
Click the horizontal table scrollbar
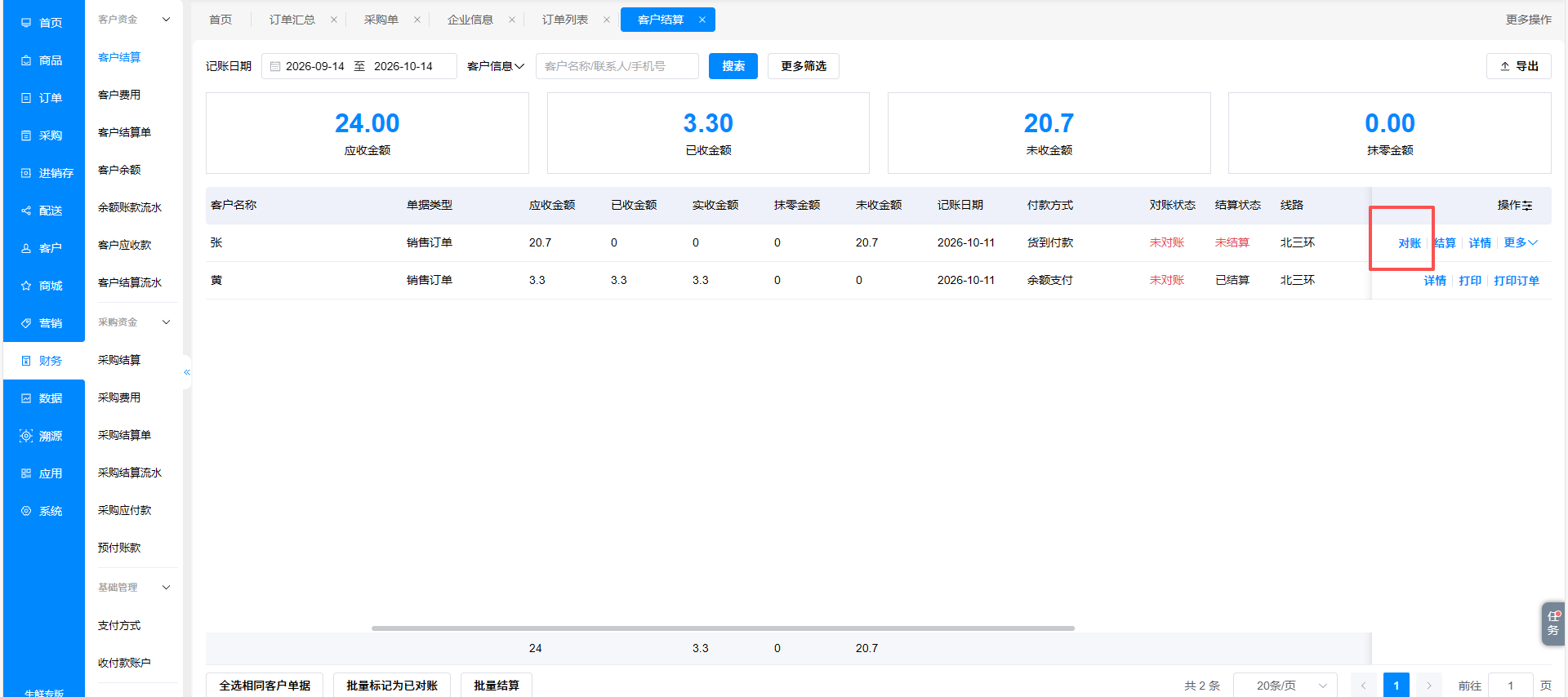click(x=723, y=628)
